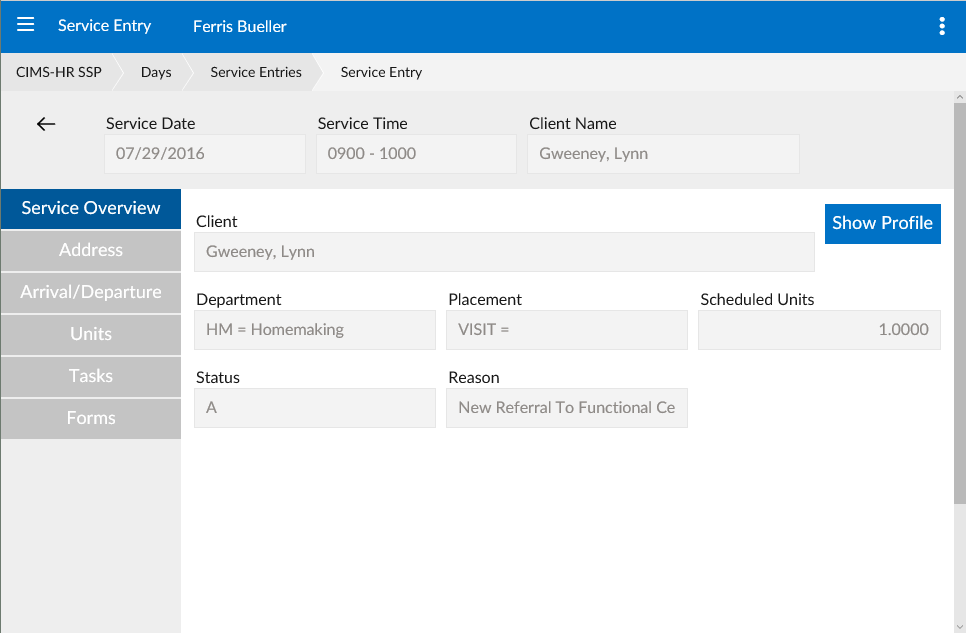Open the Forms tab
This screenshot has width=966, height=633.
pyautogui.click(x=91, y=418)
